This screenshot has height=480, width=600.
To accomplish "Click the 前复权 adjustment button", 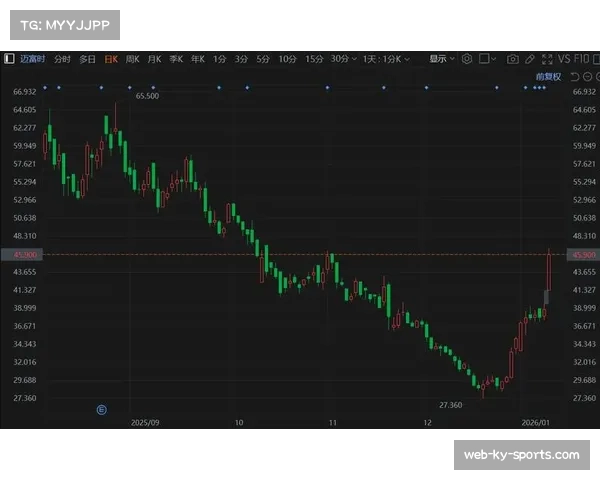I will point(549,75).
